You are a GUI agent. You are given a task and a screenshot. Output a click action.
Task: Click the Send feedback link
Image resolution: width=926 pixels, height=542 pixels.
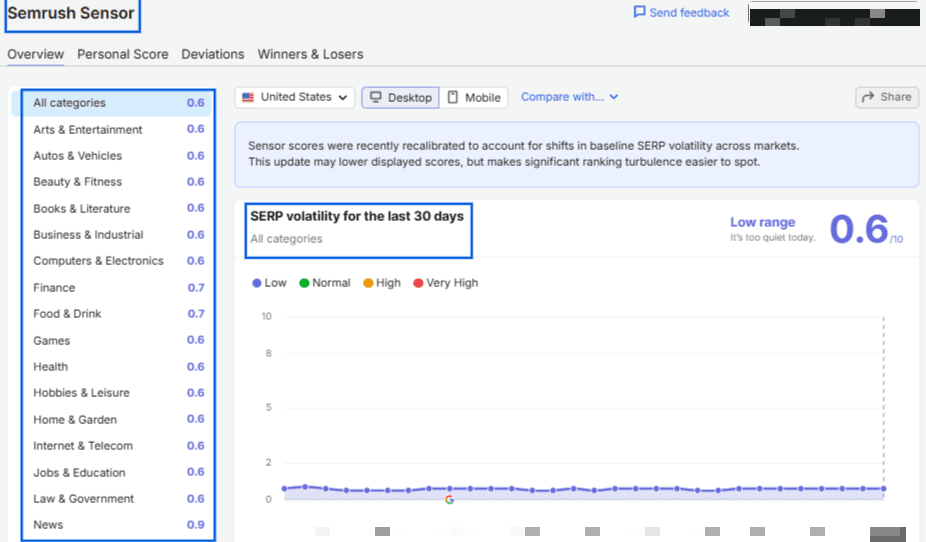[x=682, y=12]
